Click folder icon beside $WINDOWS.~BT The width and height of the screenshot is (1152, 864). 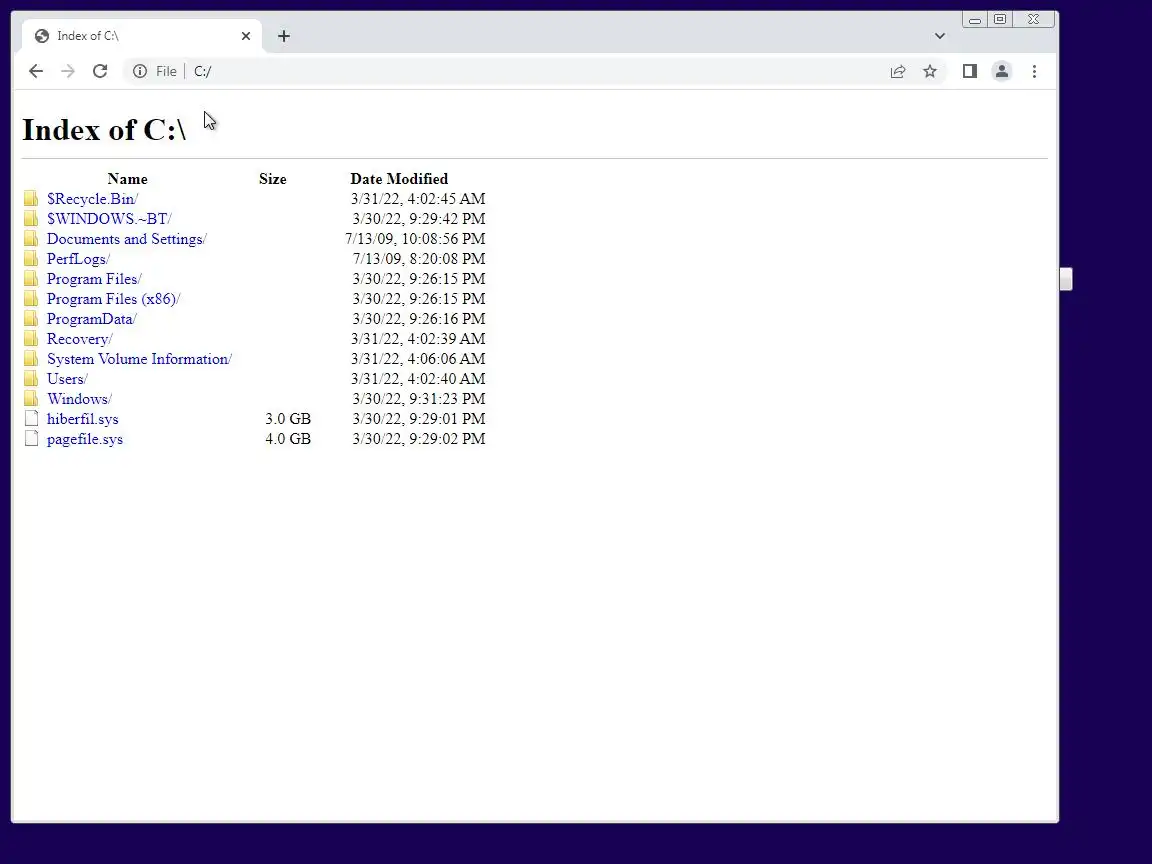point(31,218)
